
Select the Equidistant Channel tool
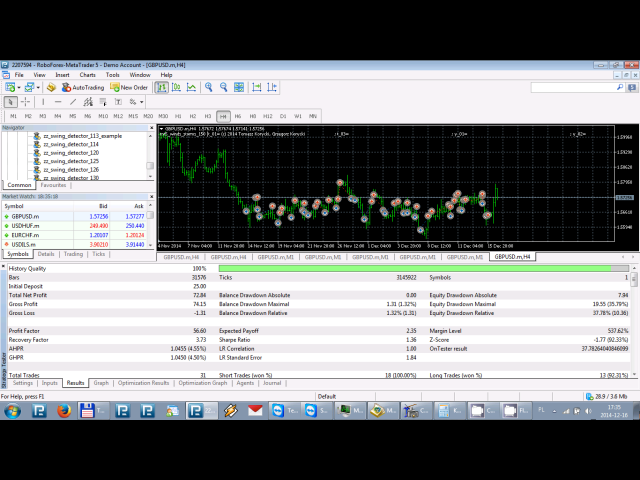click(x=88, y=102)
